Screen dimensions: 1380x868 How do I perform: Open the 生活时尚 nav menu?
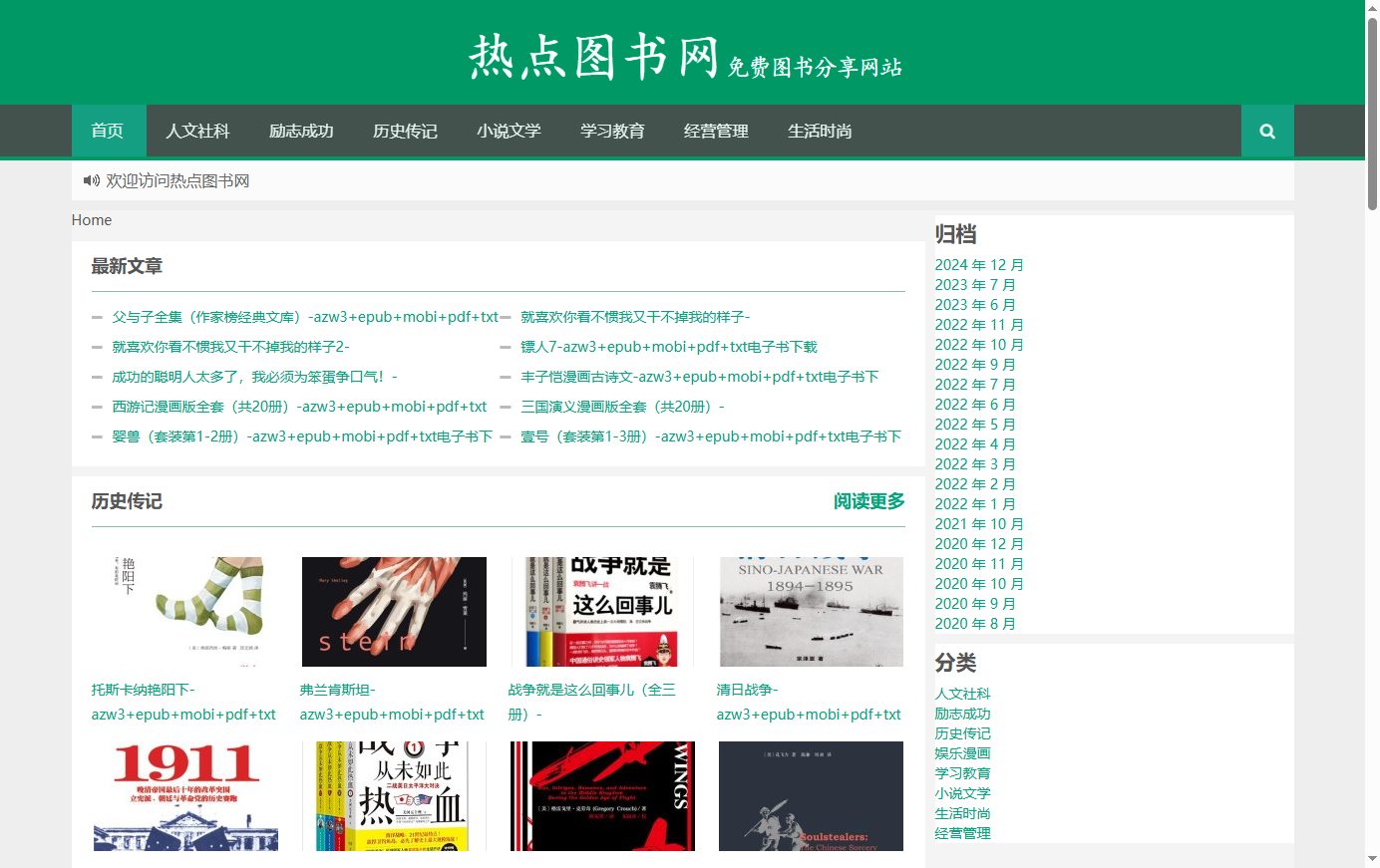tap(820, 131)
